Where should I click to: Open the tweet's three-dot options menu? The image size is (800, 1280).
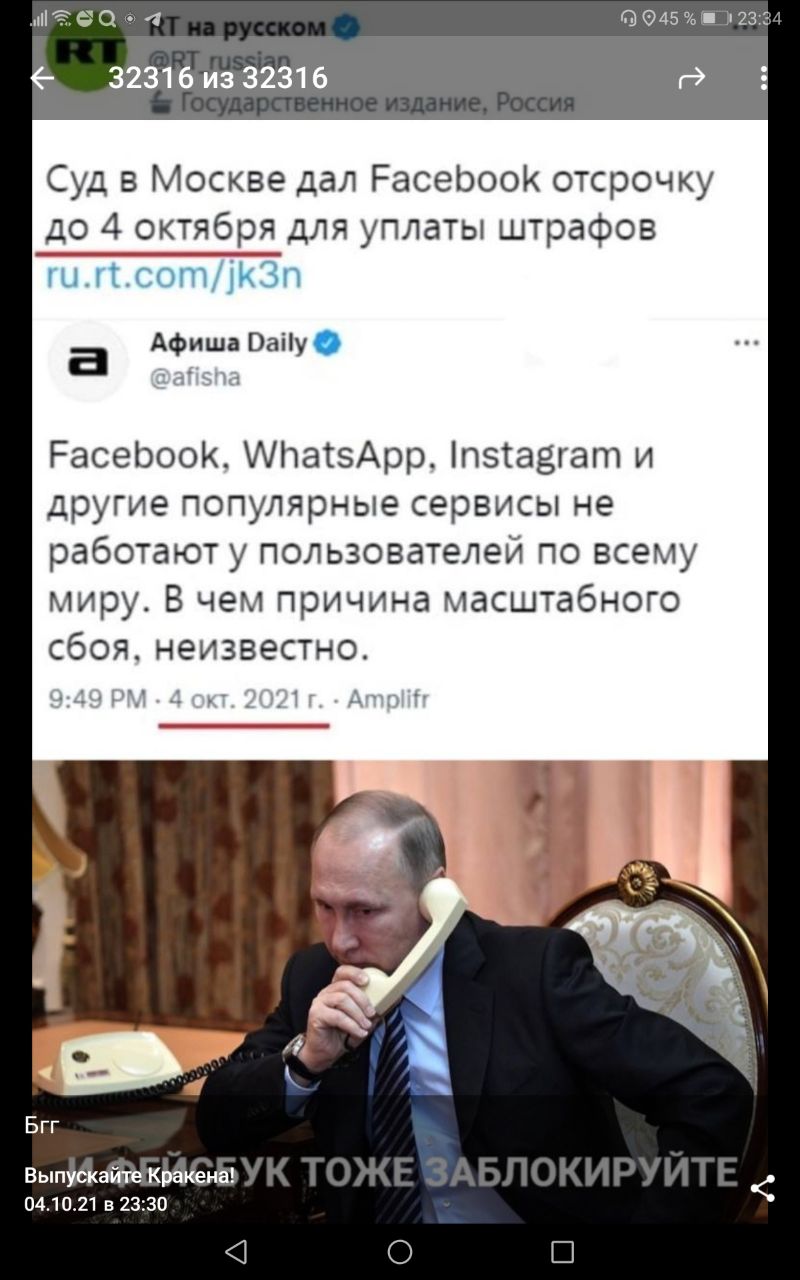(x=746, y=343)
